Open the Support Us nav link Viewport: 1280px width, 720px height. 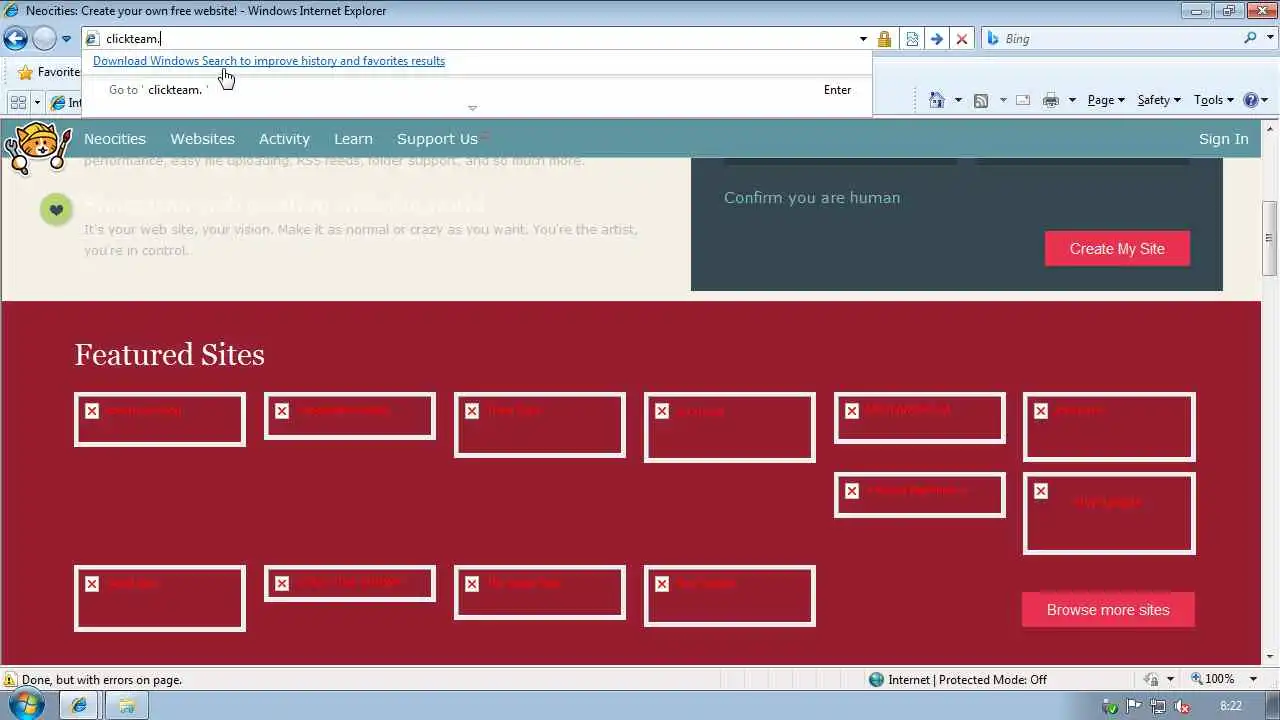pyautogui.click(x=437, y=139)
